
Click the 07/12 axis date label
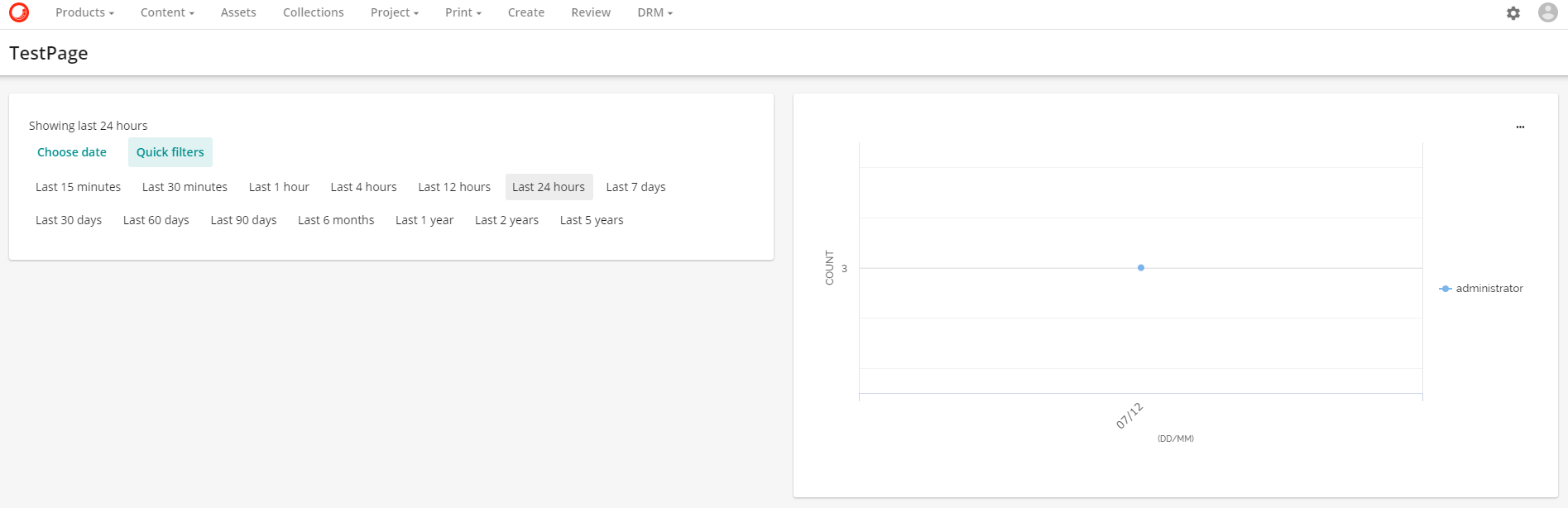pyautogui.click(x=1129, y=415)
